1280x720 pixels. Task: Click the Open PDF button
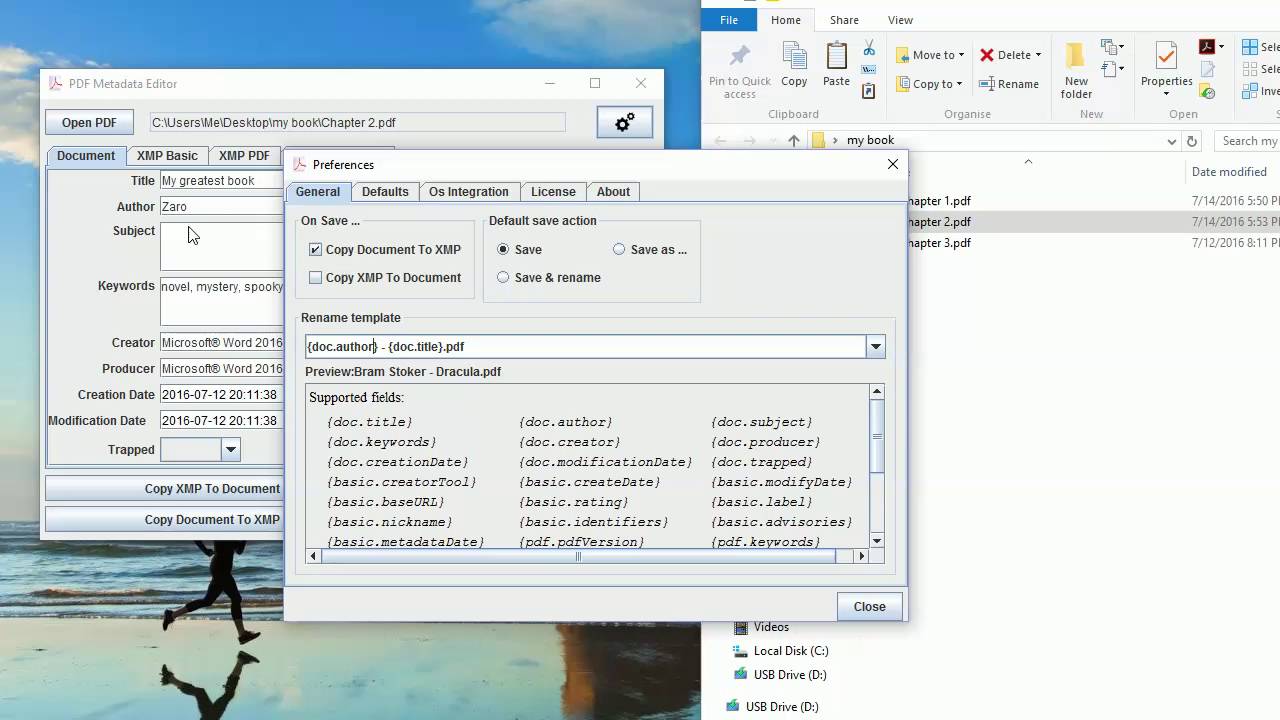tap(89, 123)
